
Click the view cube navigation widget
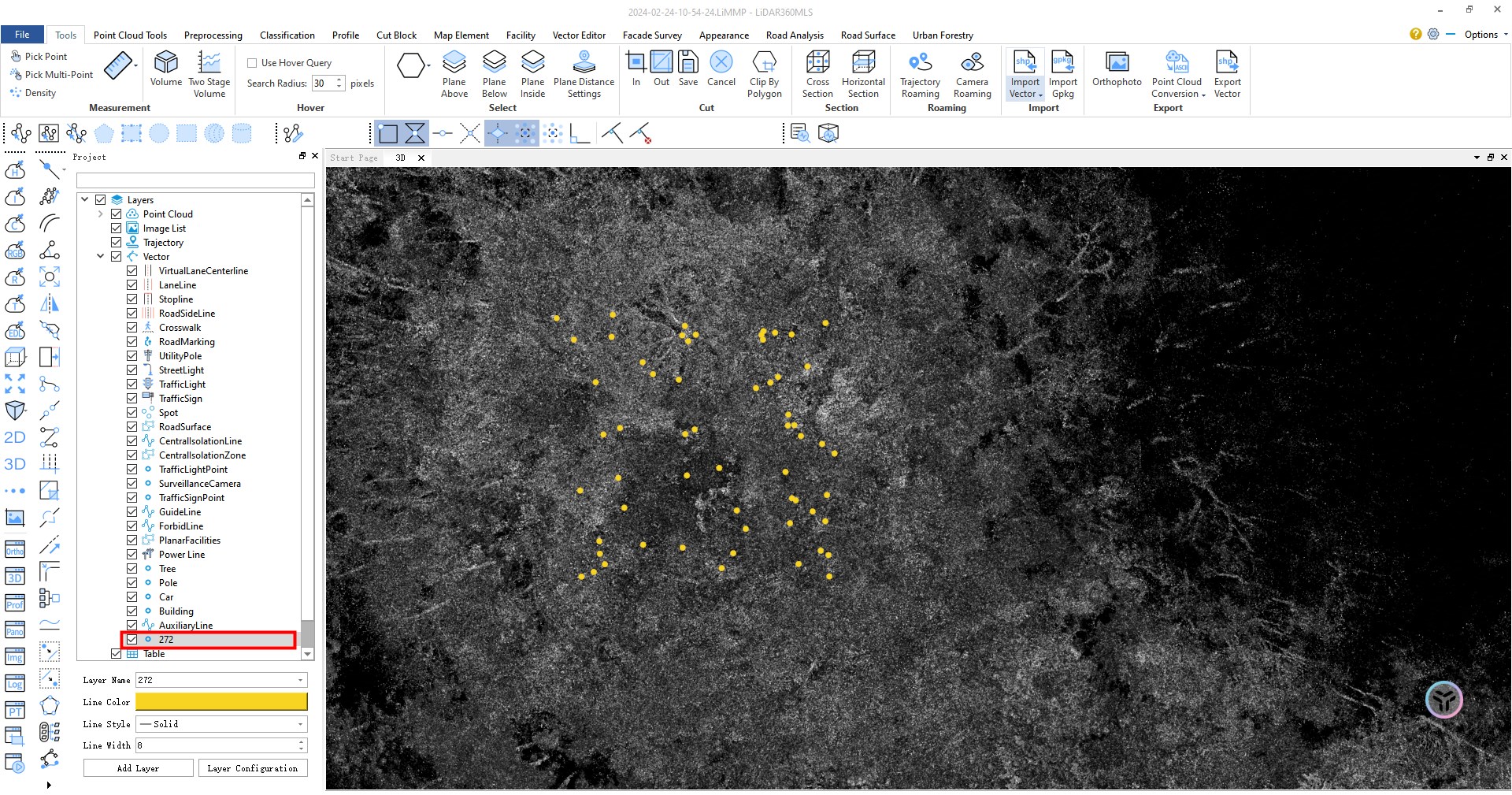tap(1443, 699)
